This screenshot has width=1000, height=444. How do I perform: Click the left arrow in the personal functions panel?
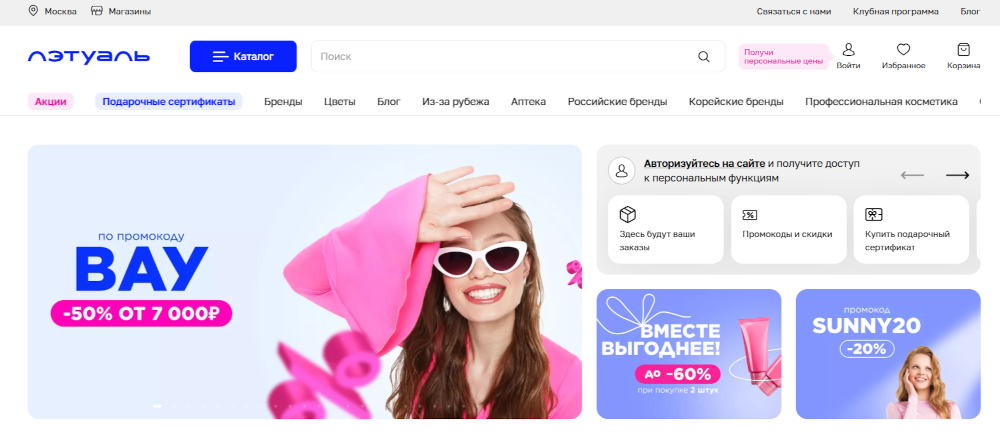912,175
